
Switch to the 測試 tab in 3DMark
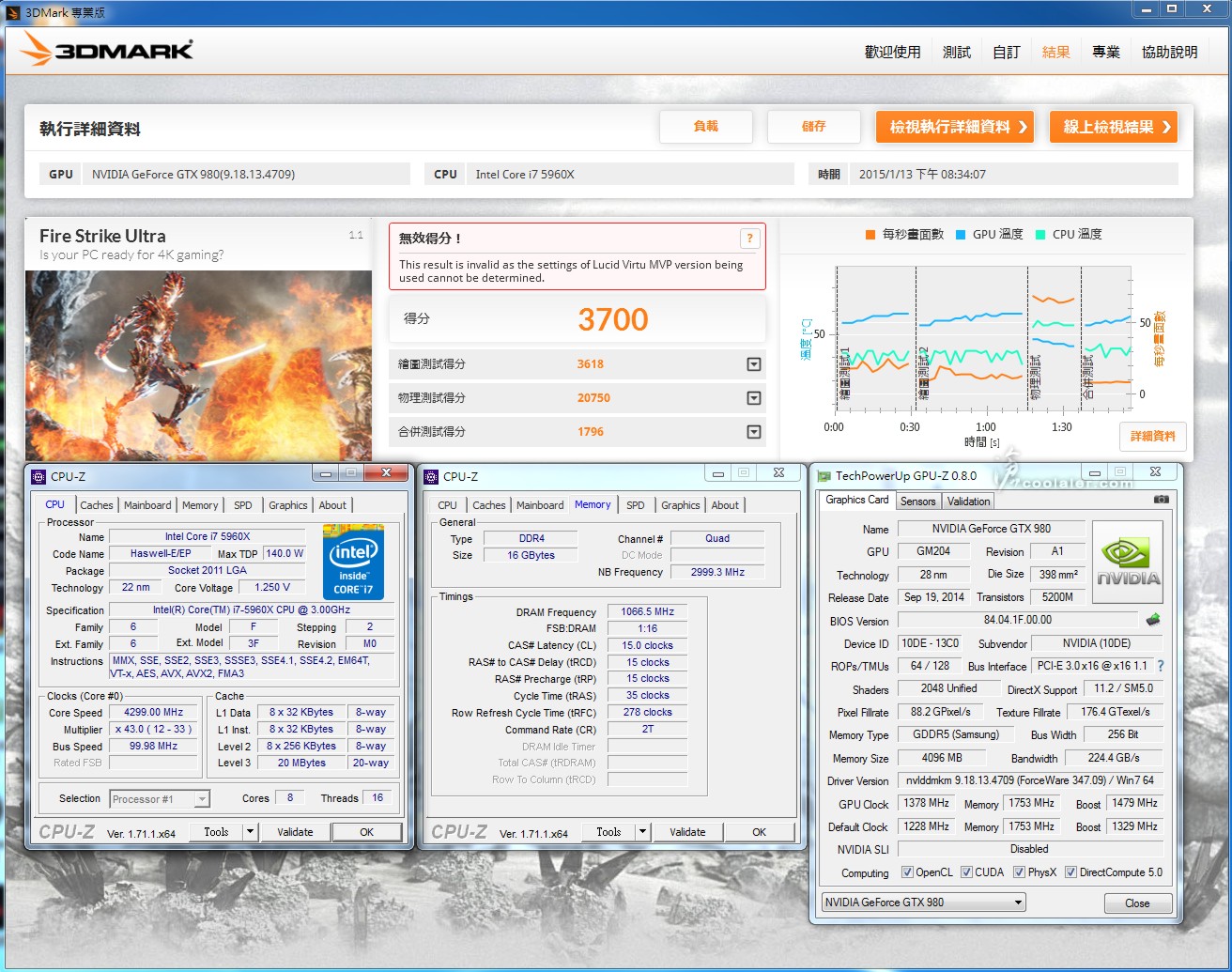(x=957, y=52)
